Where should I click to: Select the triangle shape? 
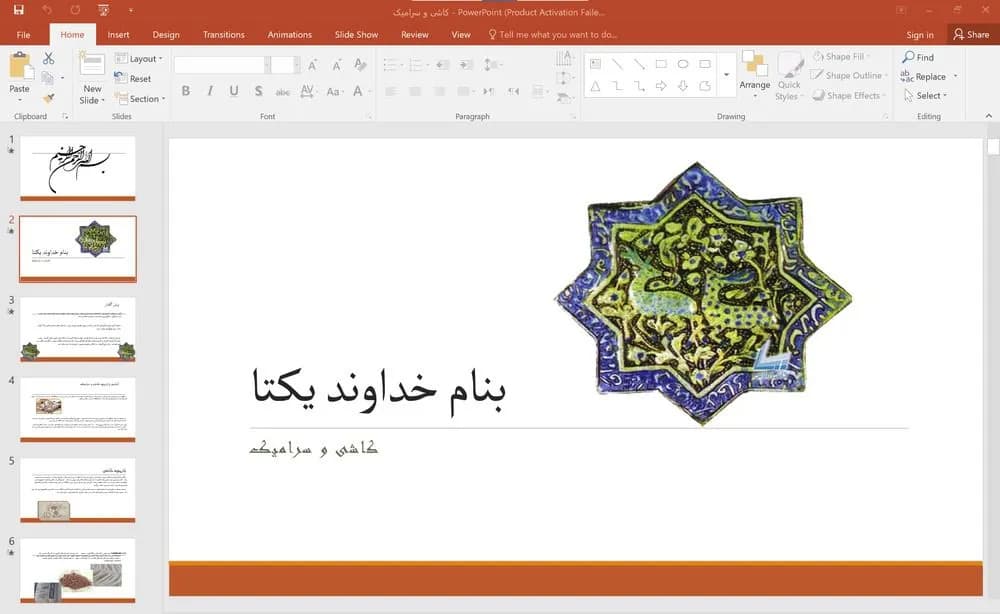pos(595,85)
